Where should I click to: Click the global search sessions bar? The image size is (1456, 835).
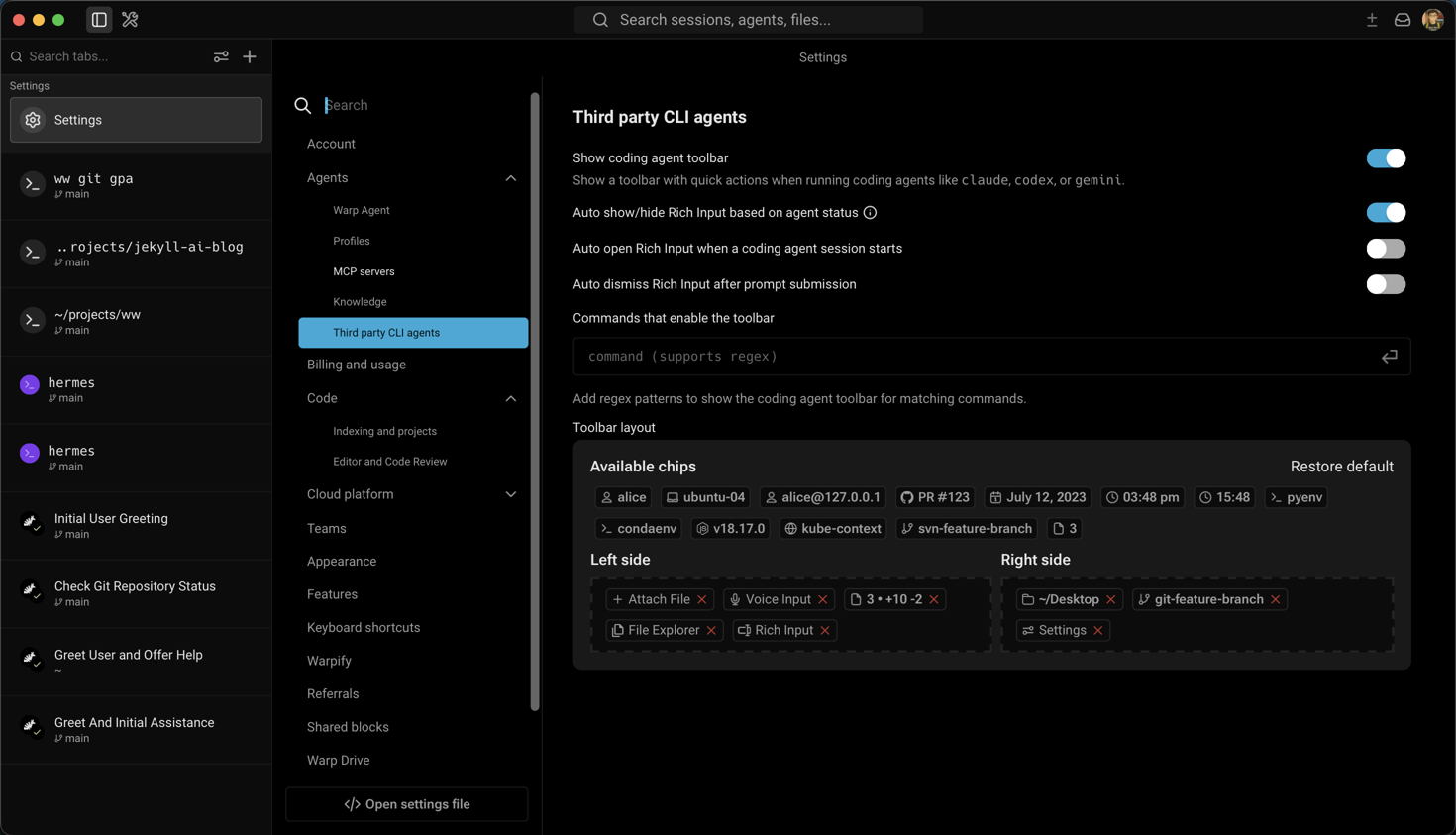click(x=749, y=20)
